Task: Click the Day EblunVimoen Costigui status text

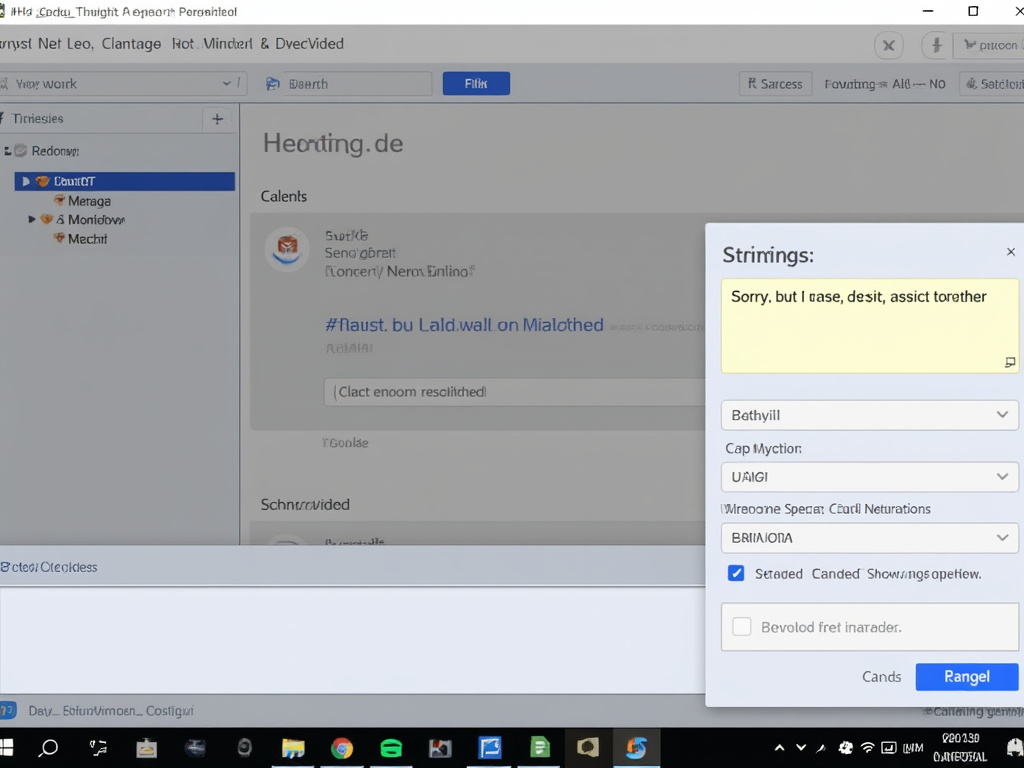Action: coord(111,711)
